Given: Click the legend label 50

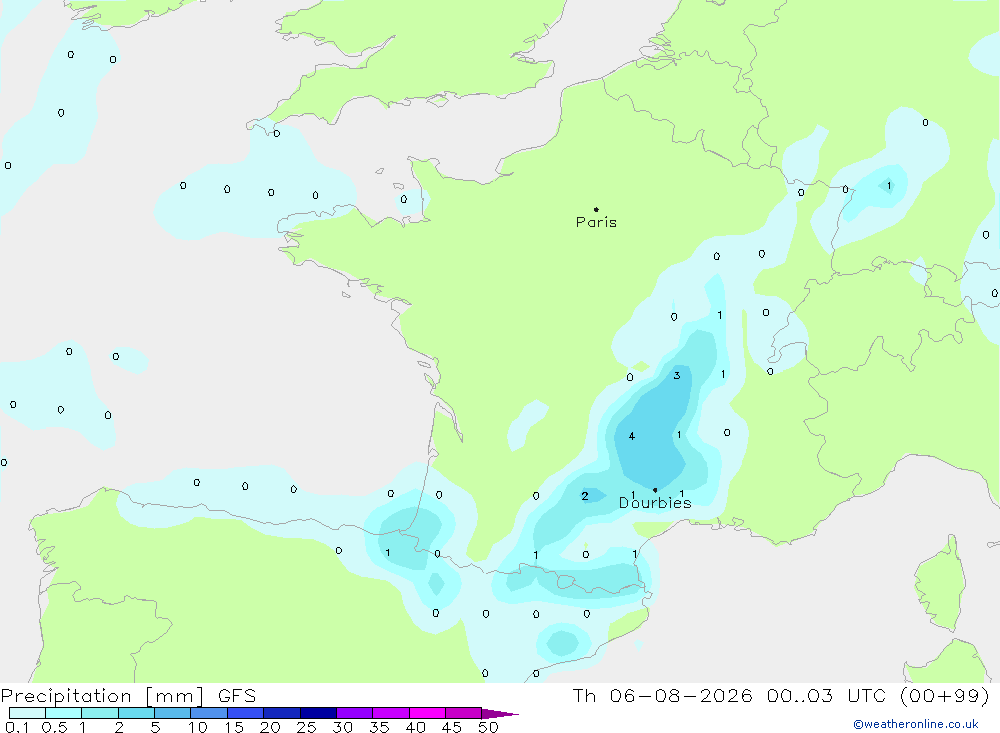Looking at the screenshot, I should coord(487,727).
